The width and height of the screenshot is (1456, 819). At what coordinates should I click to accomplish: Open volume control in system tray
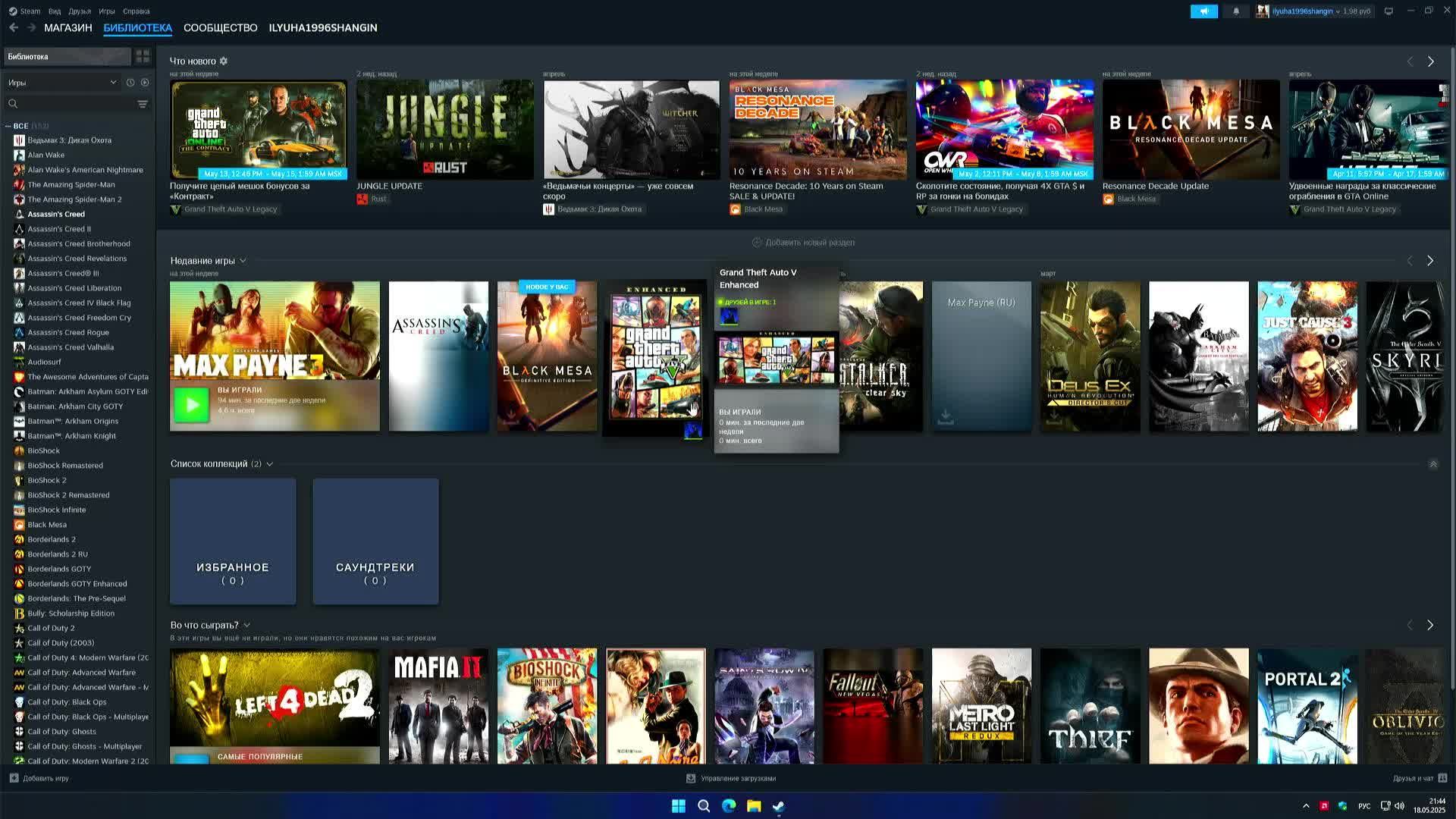click(1399, 806)
